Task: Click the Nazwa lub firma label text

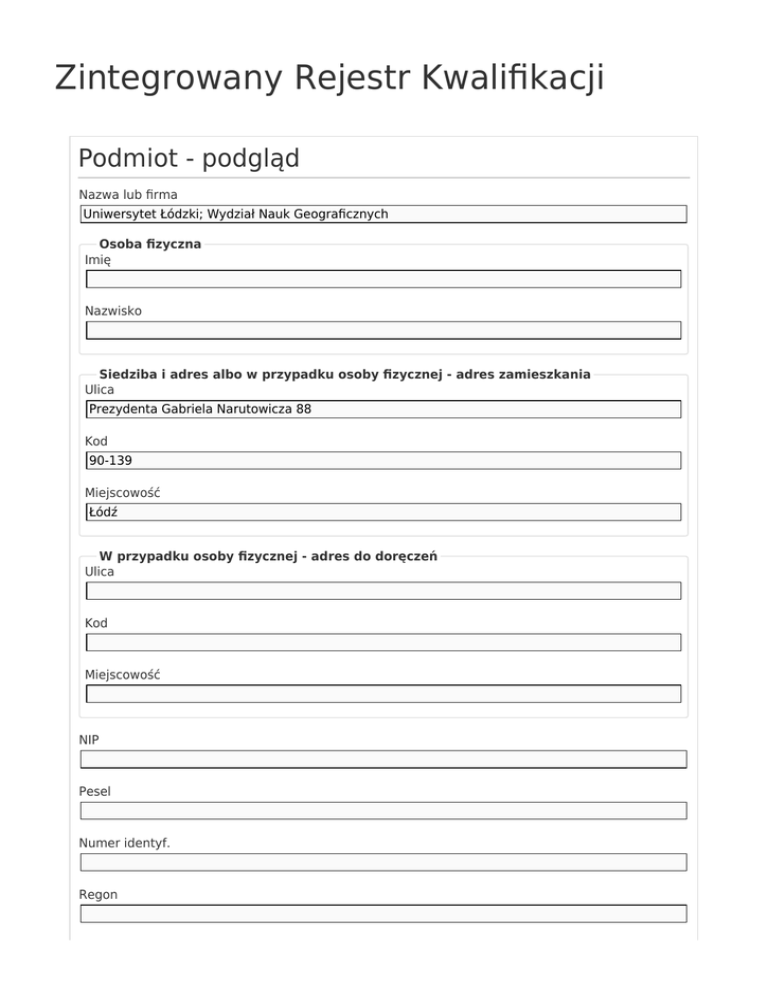Action: pos(128,194)
